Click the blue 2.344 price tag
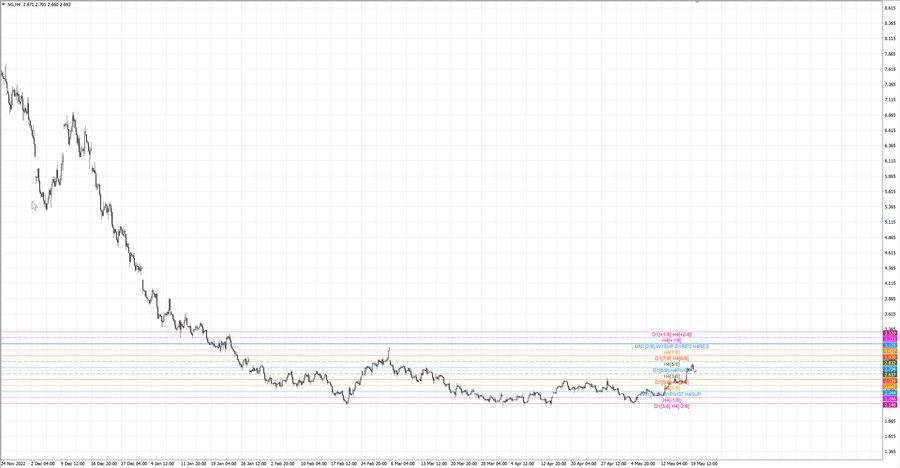Image resolution: width=900 pixels, height=468 pixels. coord(890,393)
